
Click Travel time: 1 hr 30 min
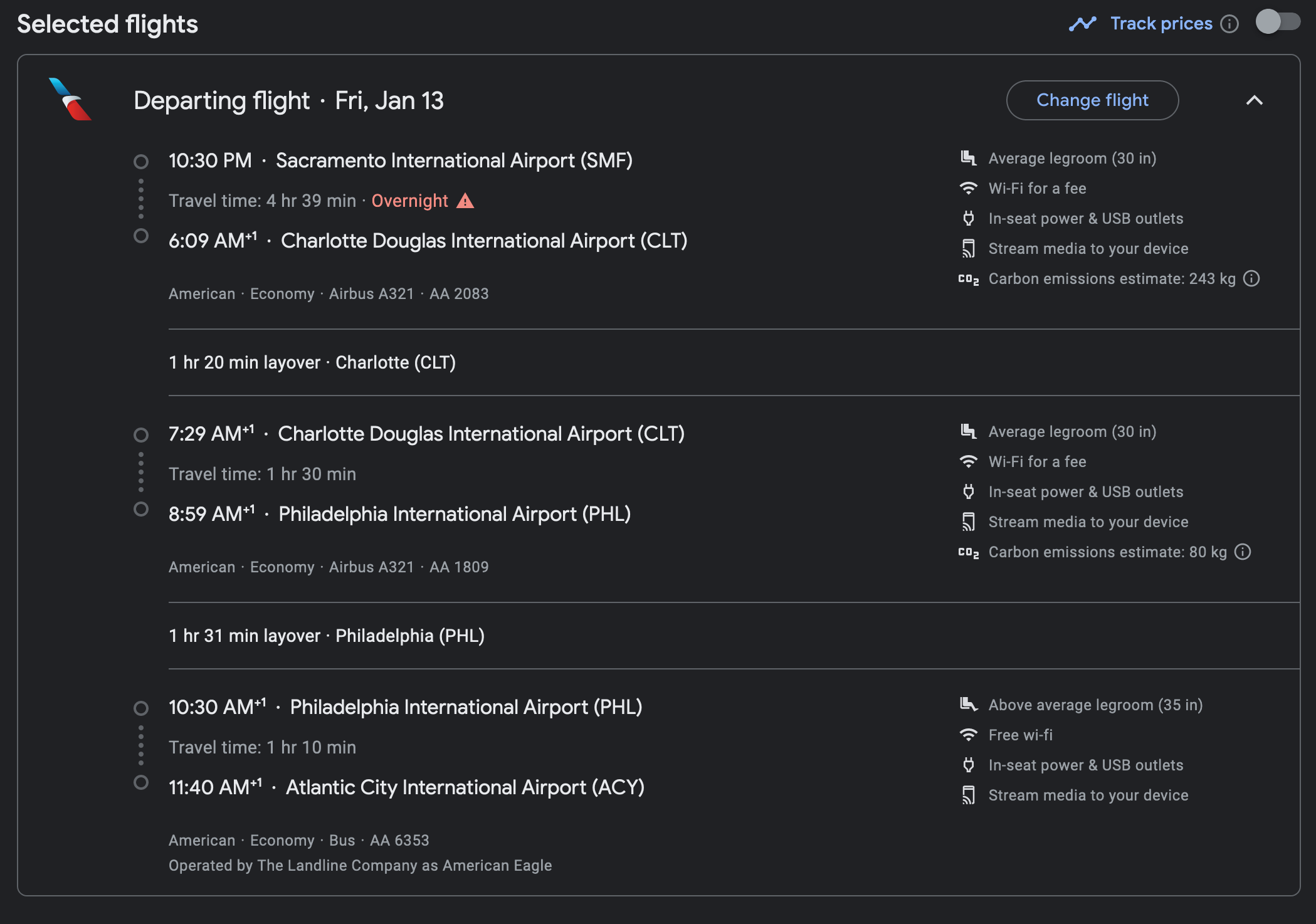(x=262, y=474)
